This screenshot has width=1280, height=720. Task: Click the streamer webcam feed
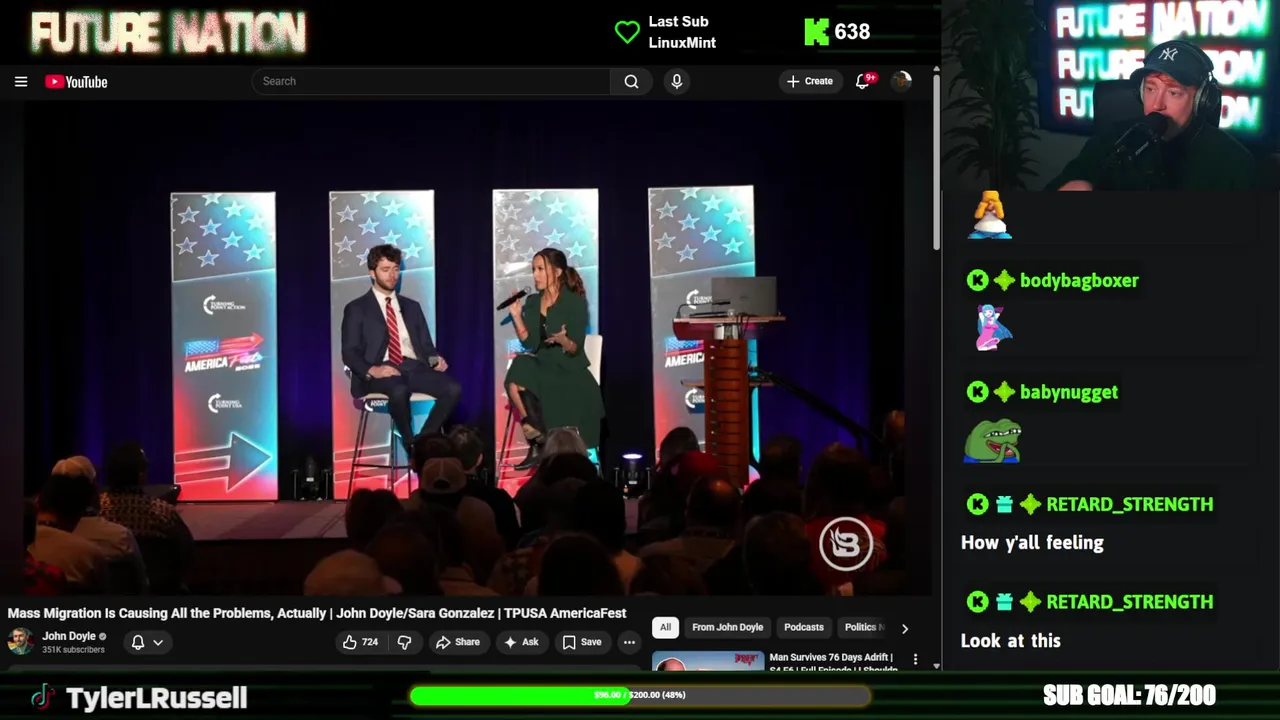[x=1111, y=95]
